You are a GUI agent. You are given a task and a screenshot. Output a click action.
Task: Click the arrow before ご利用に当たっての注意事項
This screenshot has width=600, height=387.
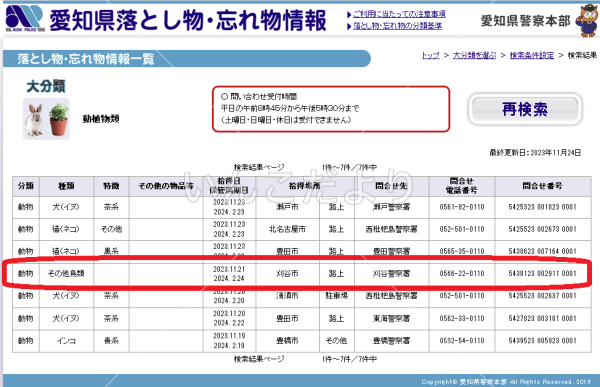coord(349,15)
